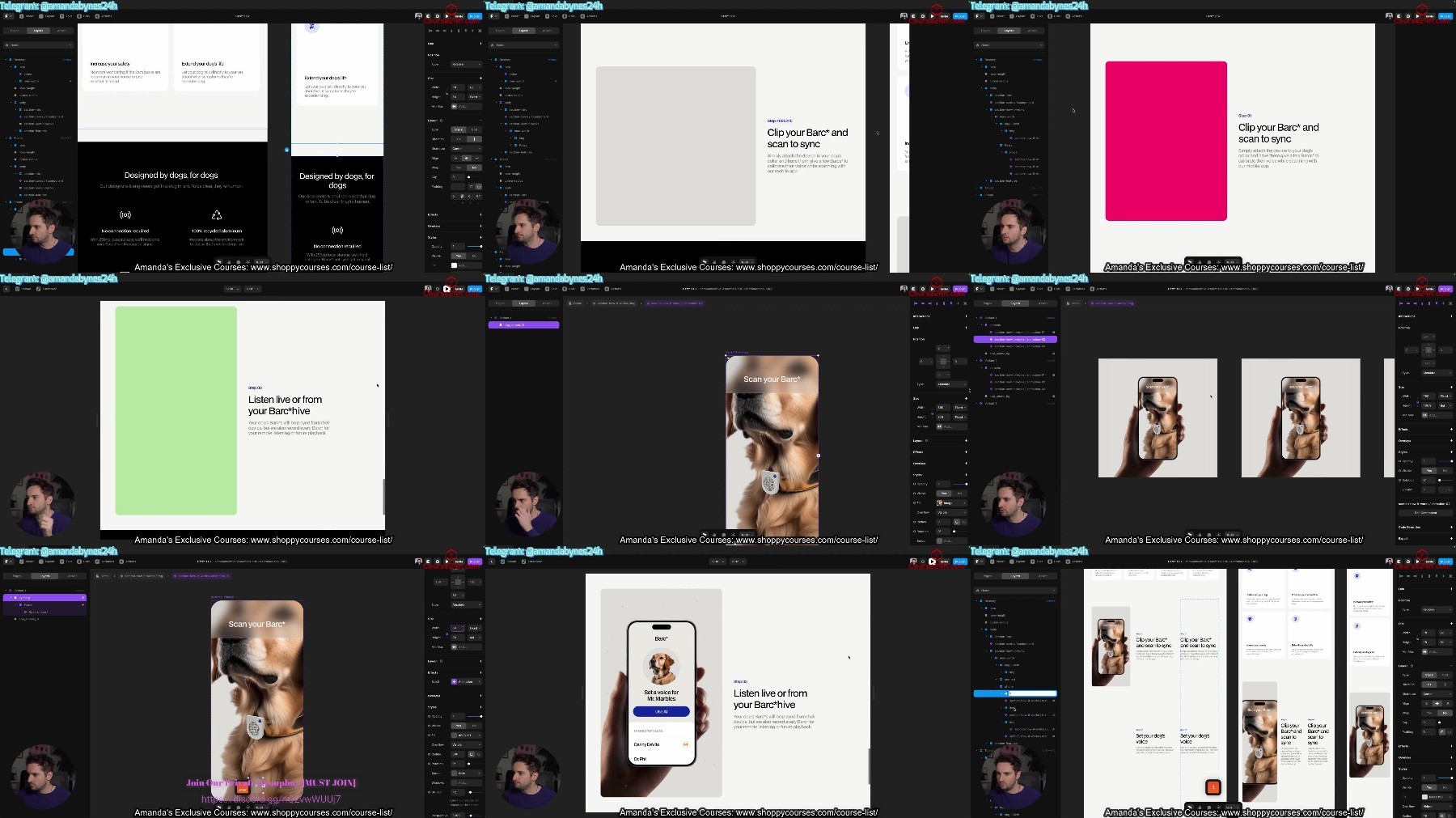This screenshot has width=1456, height=818.
Task: Click broadcast icon above desktop 'No connection required'
Action: pyautogui.click(x=125, y=215)
